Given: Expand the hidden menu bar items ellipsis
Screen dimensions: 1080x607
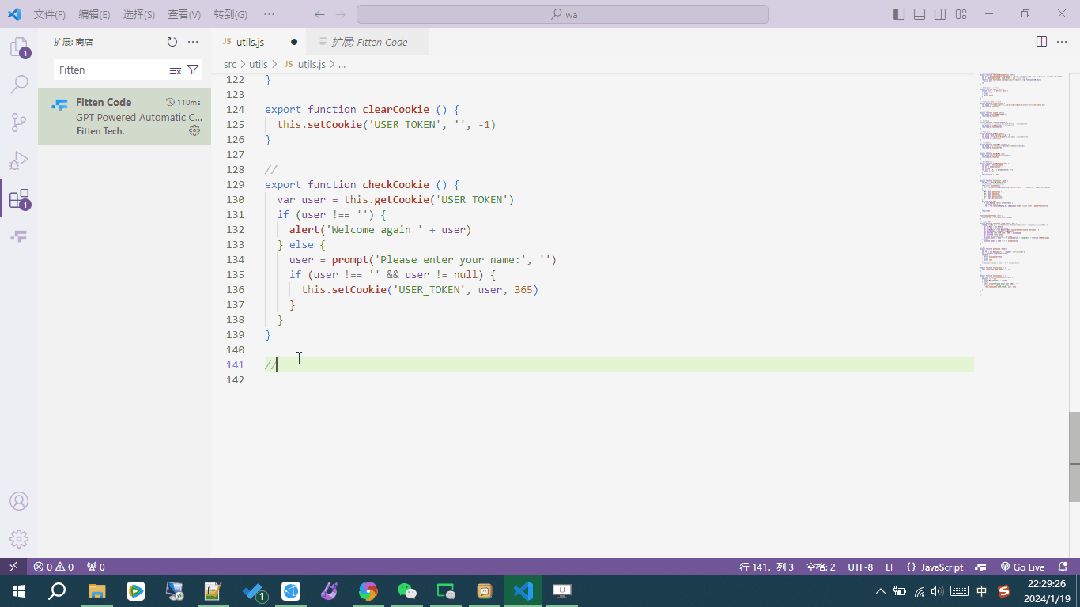Looking at the screenshot, I should click(269, 14).
